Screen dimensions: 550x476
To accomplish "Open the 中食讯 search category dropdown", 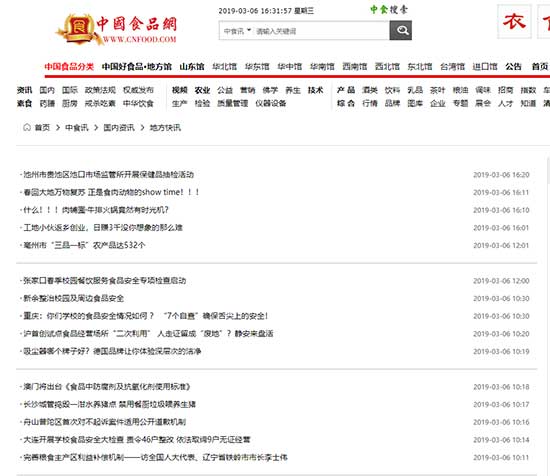I will click(237, 31).
